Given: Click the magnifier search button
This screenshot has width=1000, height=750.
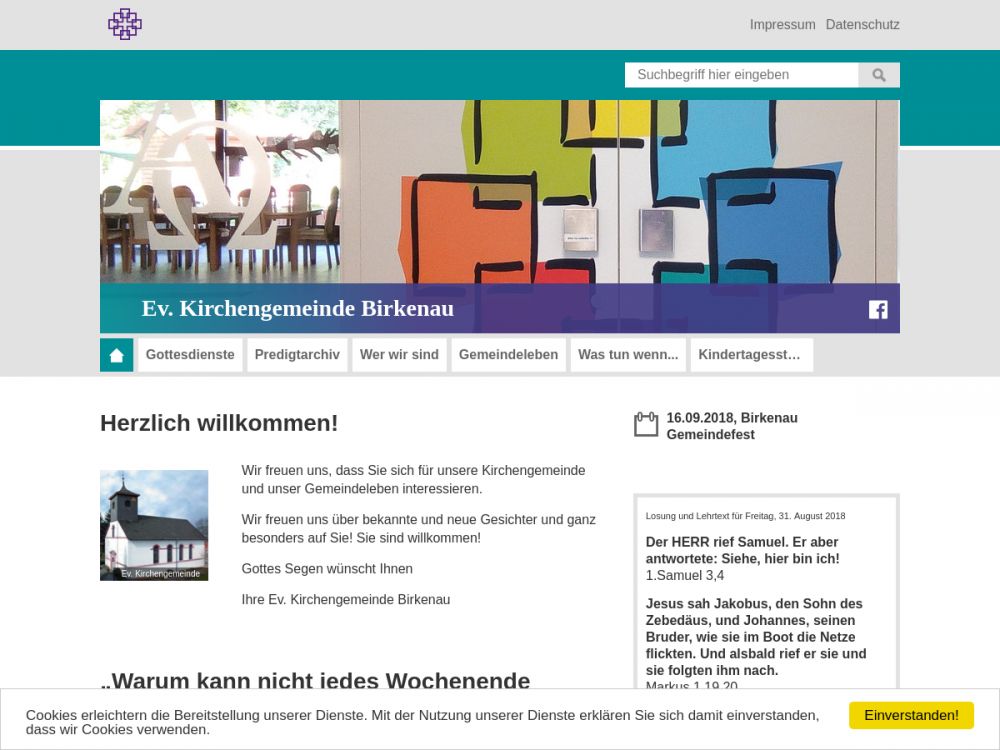Looking at the screenshot, I should [879, 75].
